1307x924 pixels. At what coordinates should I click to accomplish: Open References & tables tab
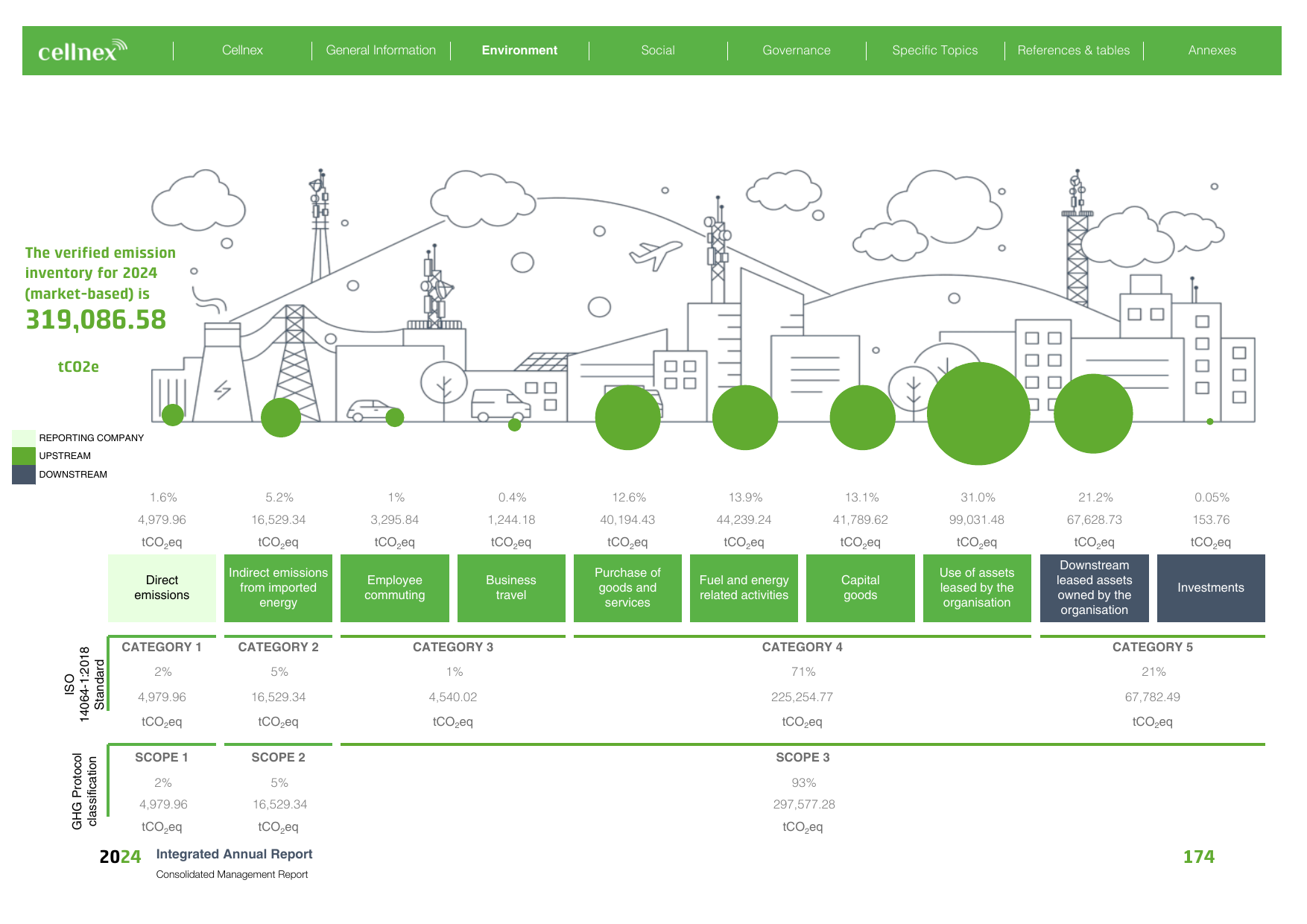tap(1074, 50)
